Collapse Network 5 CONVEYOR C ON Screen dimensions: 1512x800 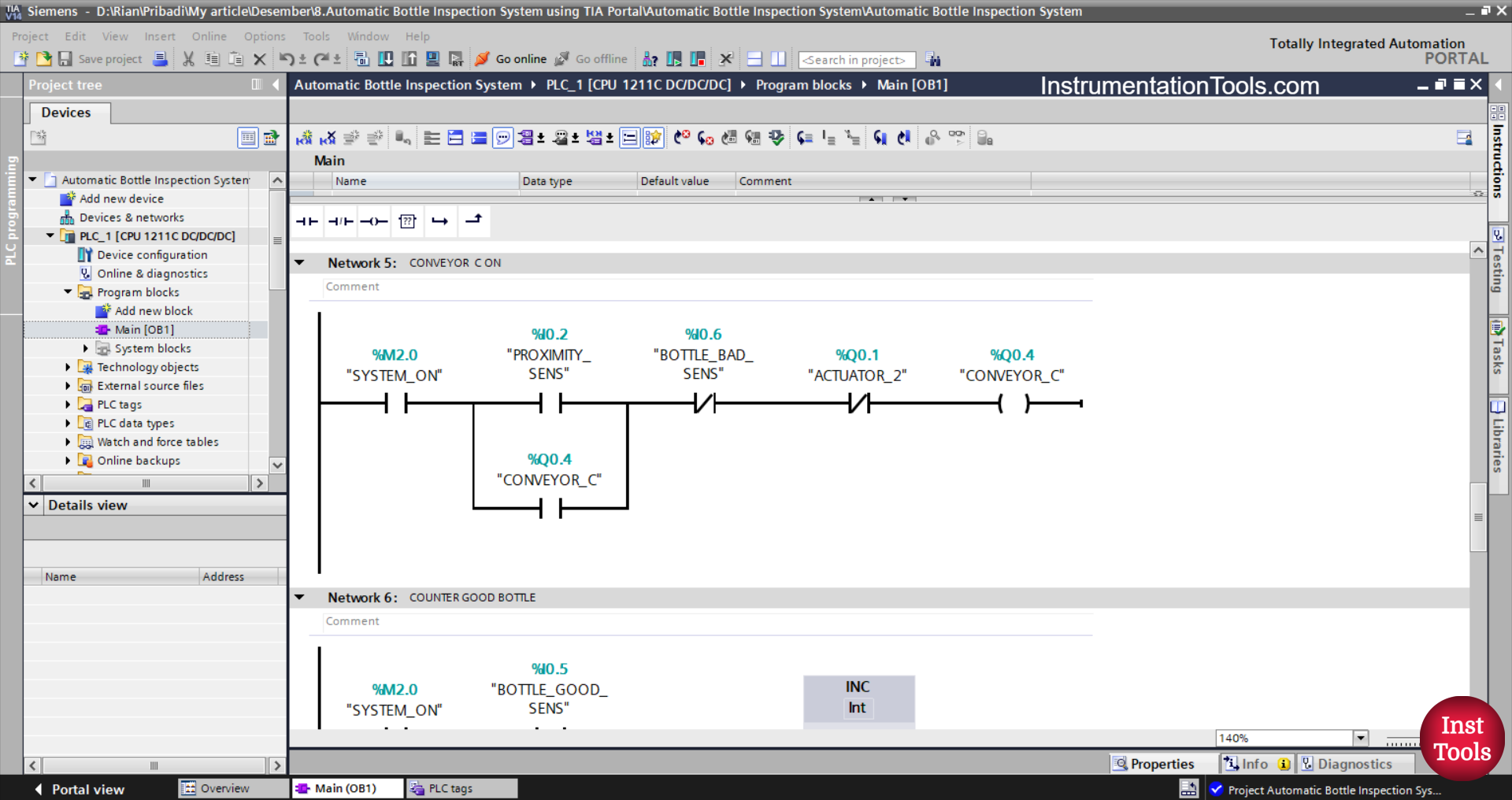coord(300,262)
